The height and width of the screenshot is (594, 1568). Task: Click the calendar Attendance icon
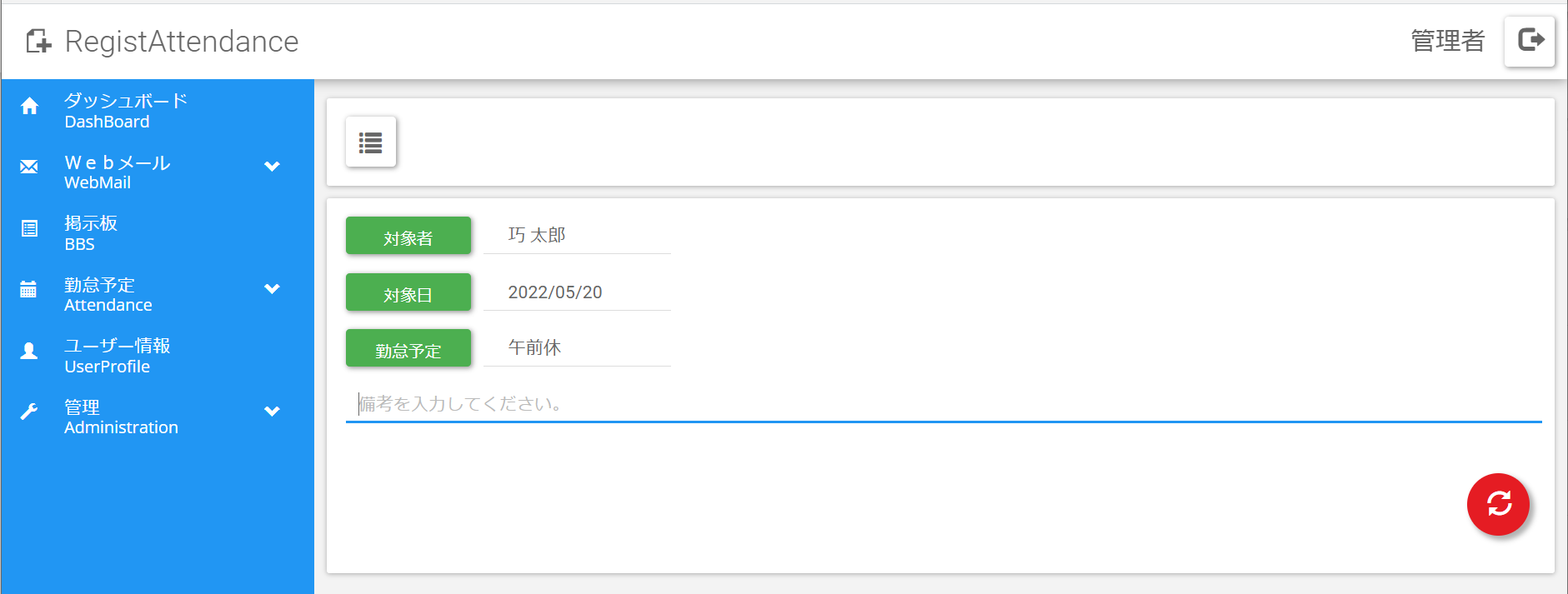click(28, 289)
